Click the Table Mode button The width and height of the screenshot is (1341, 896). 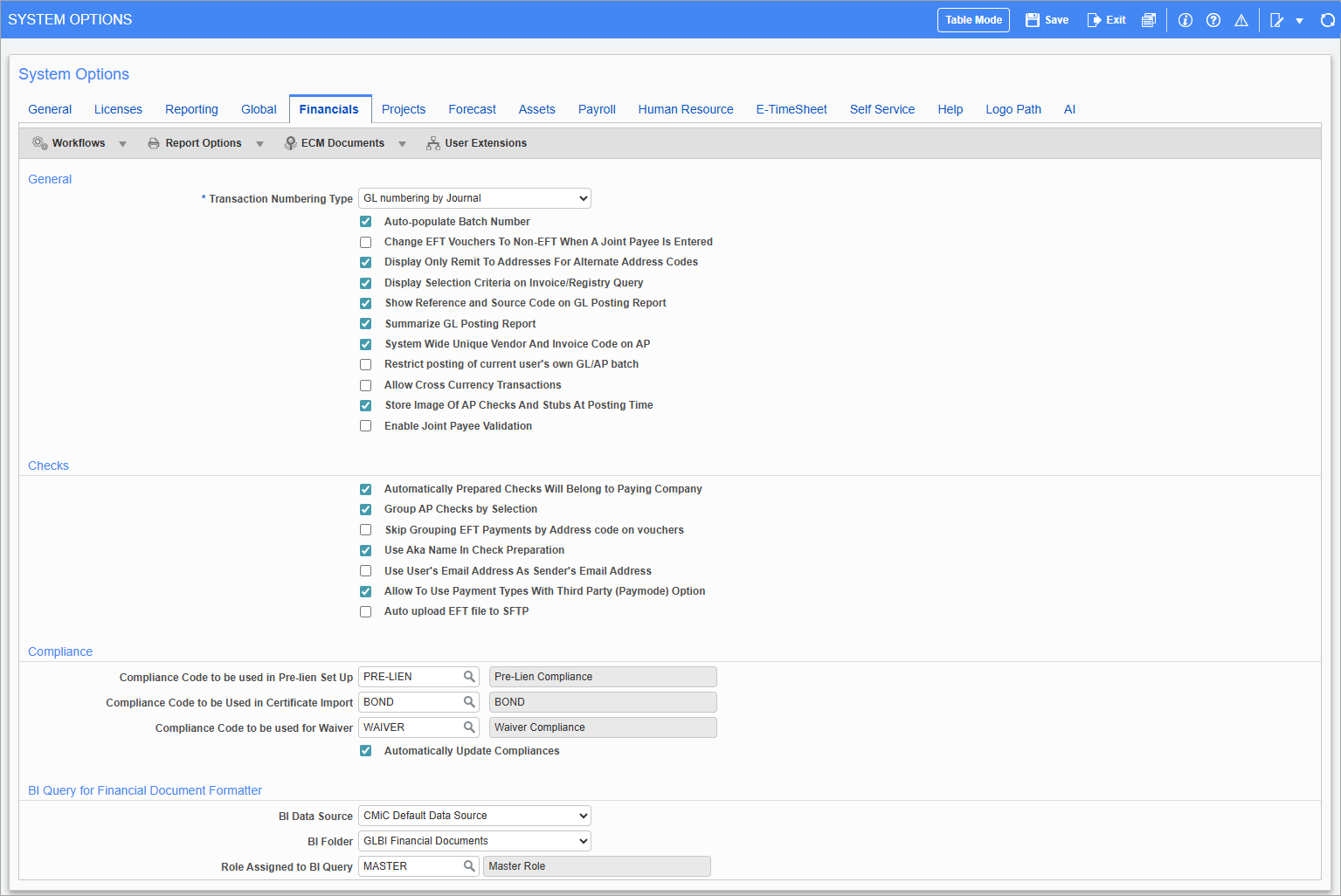tap(973, 20)
